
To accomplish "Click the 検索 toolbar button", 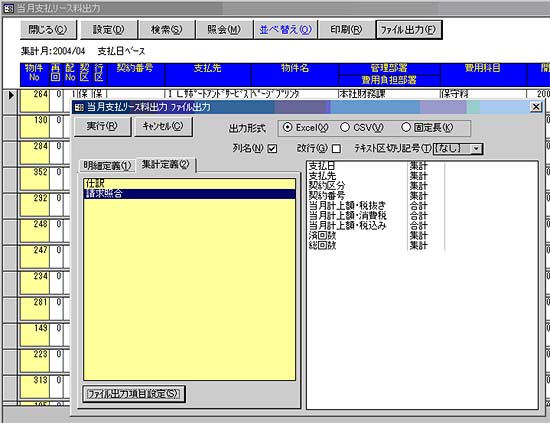I will click(167, 30).
